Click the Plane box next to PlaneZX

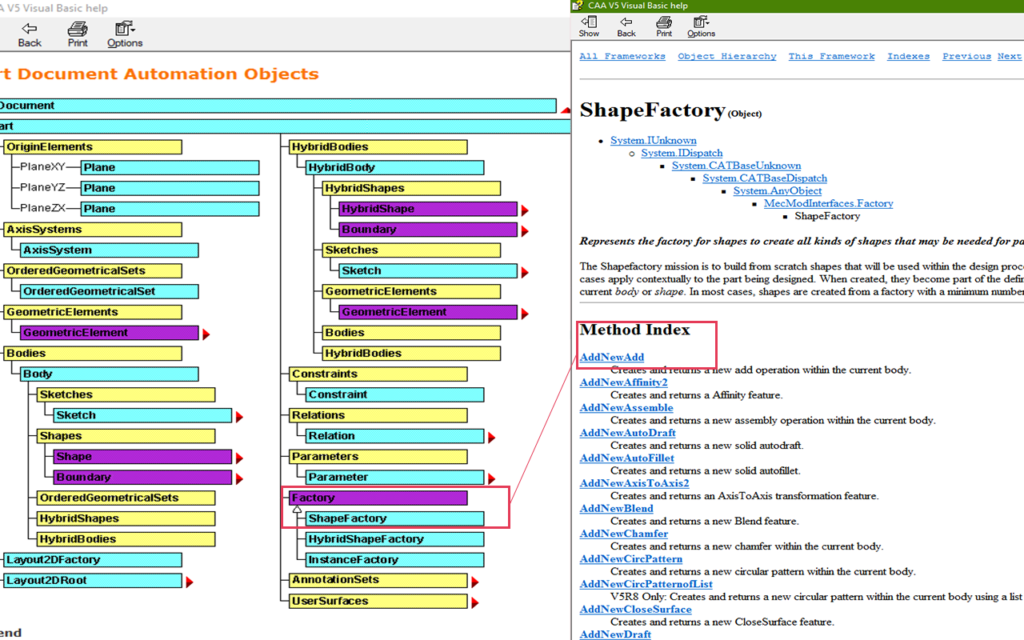click(x=170, y=209)
